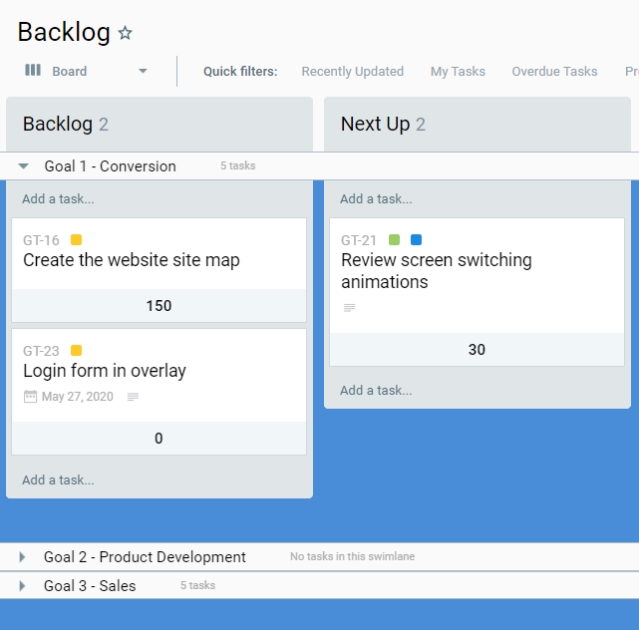Click description icon on GT-21 card
Viewport: 639px width, 630px height.
349,308
